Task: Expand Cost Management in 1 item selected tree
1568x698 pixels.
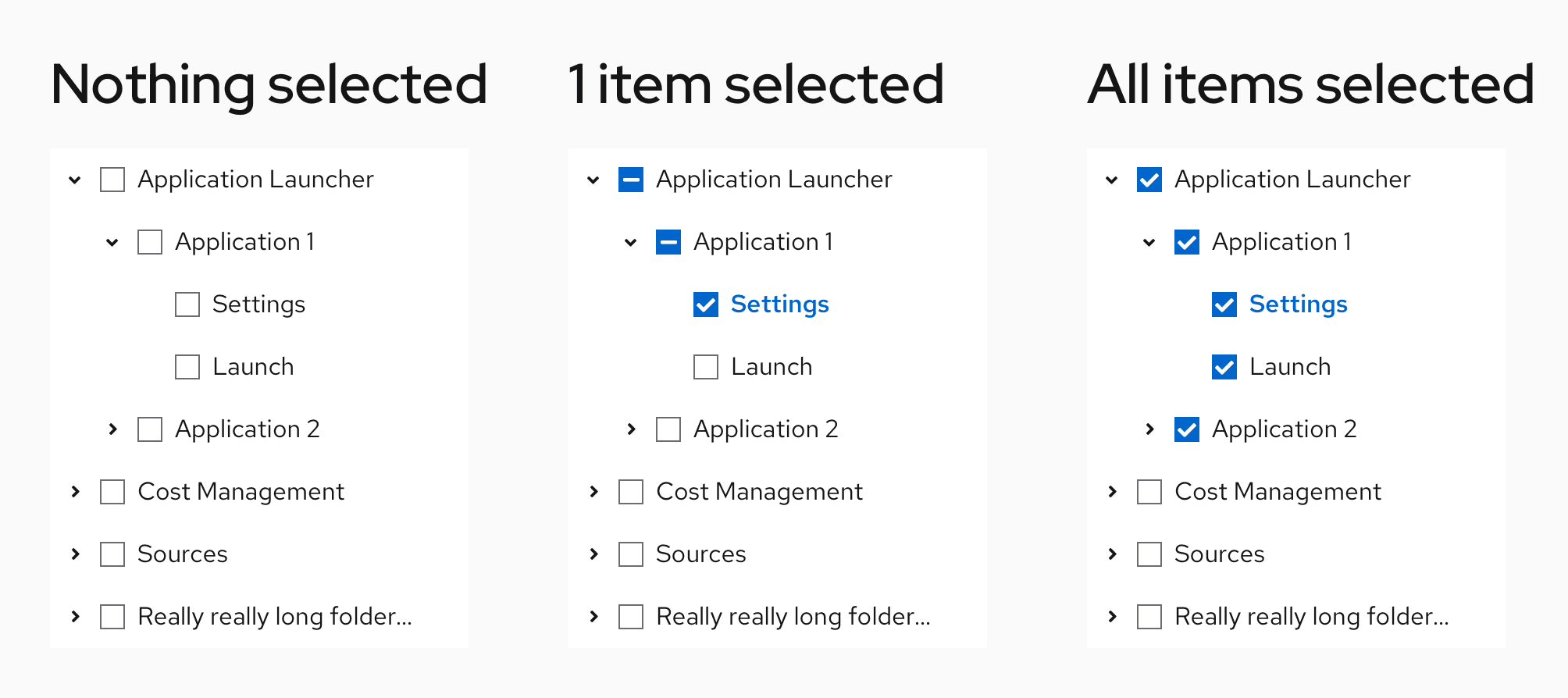Action: tap(593, 491)
